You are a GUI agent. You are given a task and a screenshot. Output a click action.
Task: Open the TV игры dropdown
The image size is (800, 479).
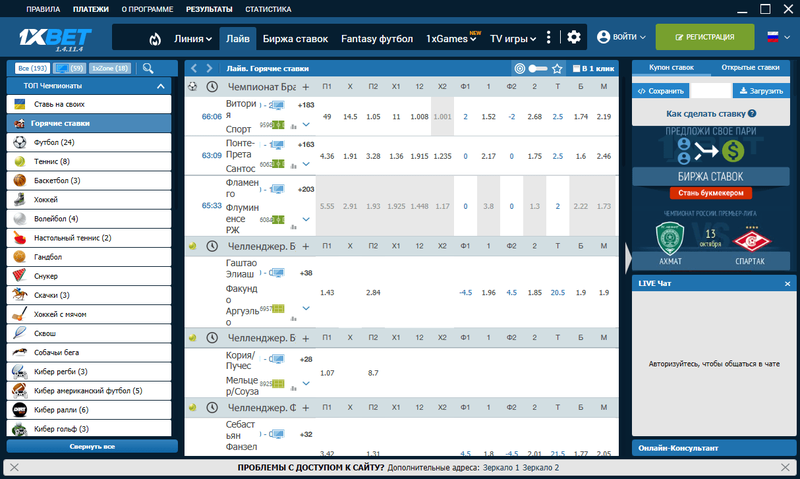click(x=513, y=39)
